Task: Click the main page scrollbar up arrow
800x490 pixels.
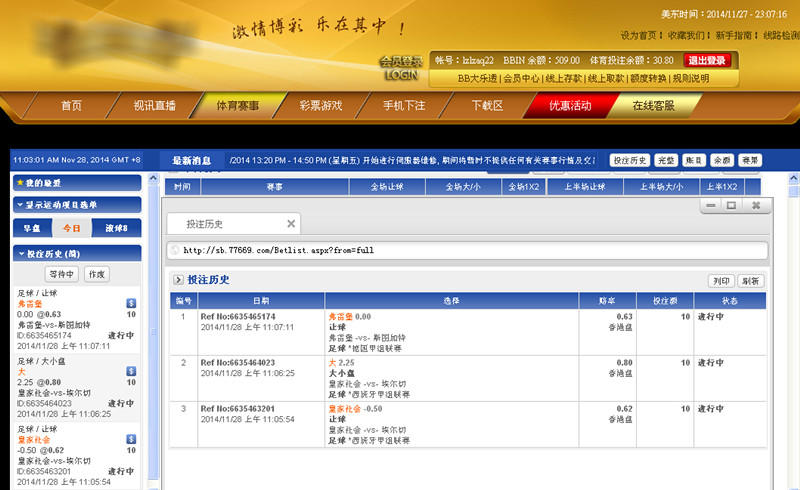Action: (x=793, y=179)
